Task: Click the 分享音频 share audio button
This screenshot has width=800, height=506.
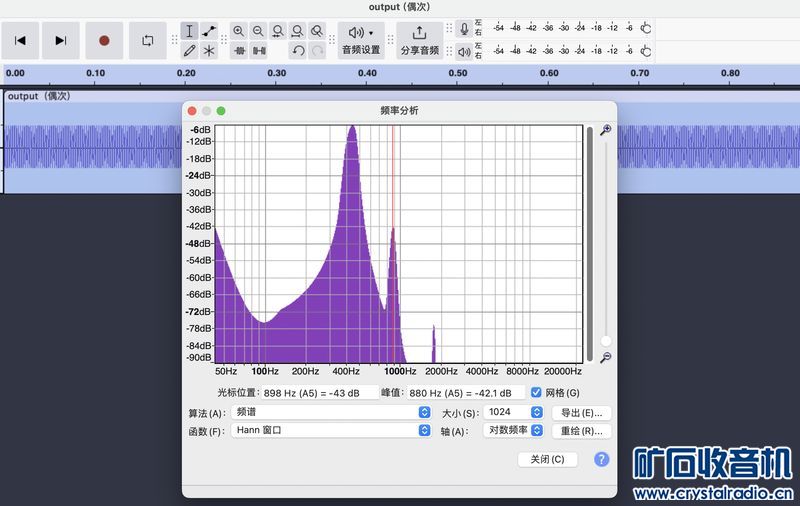Action: pyautogui.click(x=420, y=40)
